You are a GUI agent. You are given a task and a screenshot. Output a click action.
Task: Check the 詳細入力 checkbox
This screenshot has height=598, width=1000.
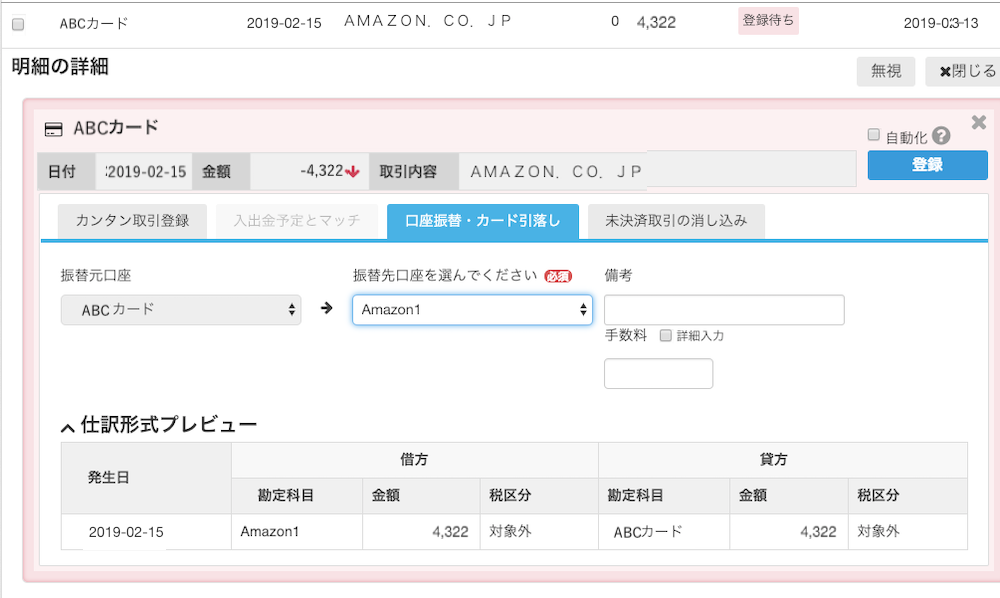(665, 335)
